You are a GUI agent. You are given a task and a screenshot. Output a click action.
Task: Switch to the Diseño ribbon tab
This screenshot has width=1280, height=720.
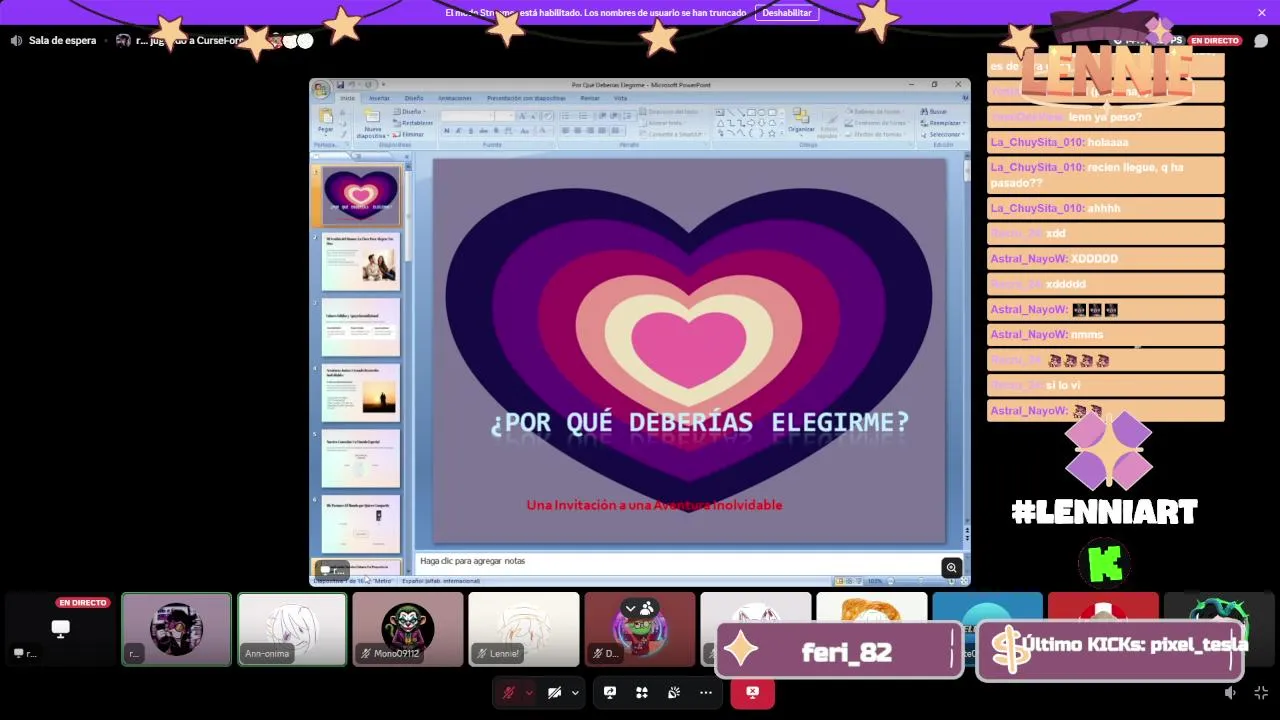click(x=414, y=98)
